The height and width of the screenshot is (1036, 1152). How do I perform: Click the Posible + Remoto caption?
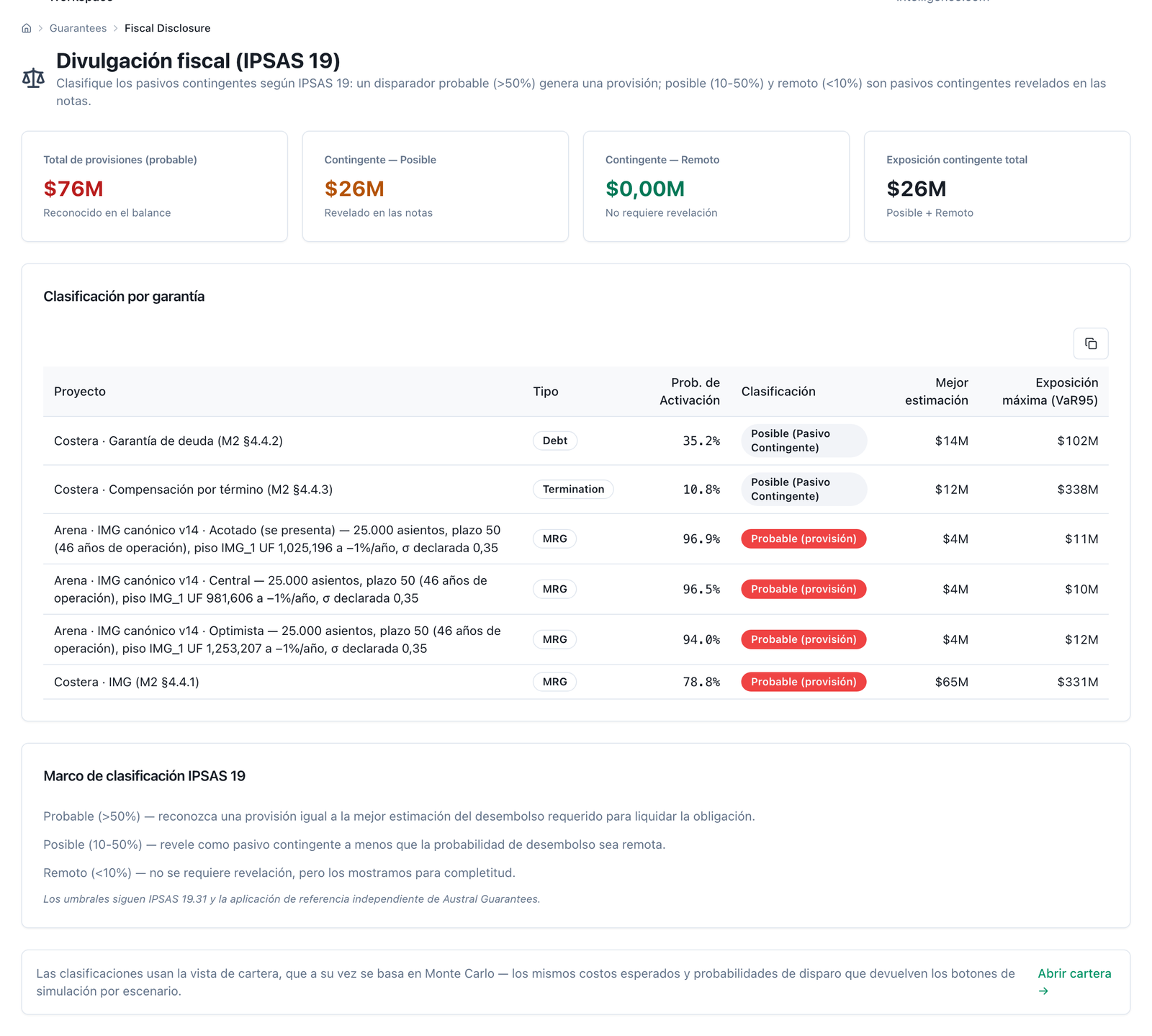[x=930, y=213]
